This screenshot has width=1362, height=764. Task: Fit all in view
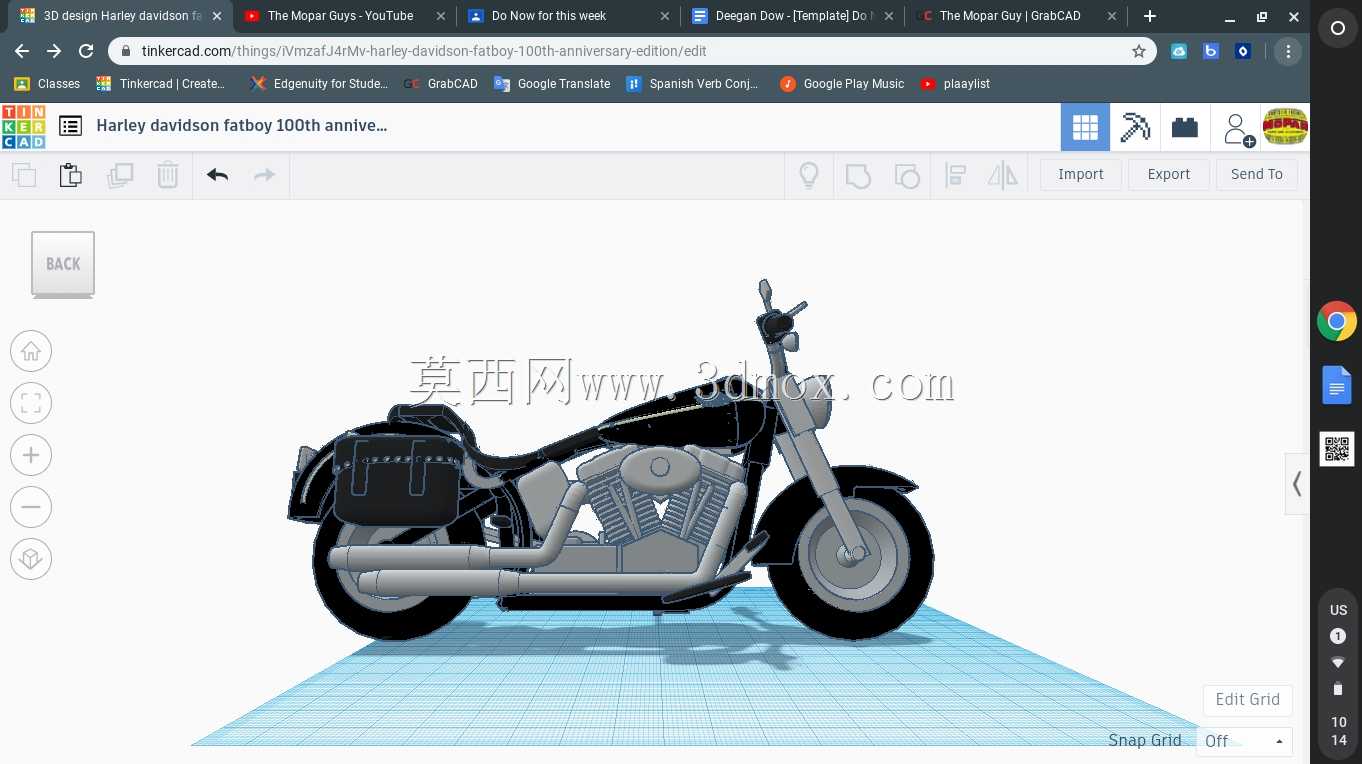pyautogui.click(x=31, y=403)
